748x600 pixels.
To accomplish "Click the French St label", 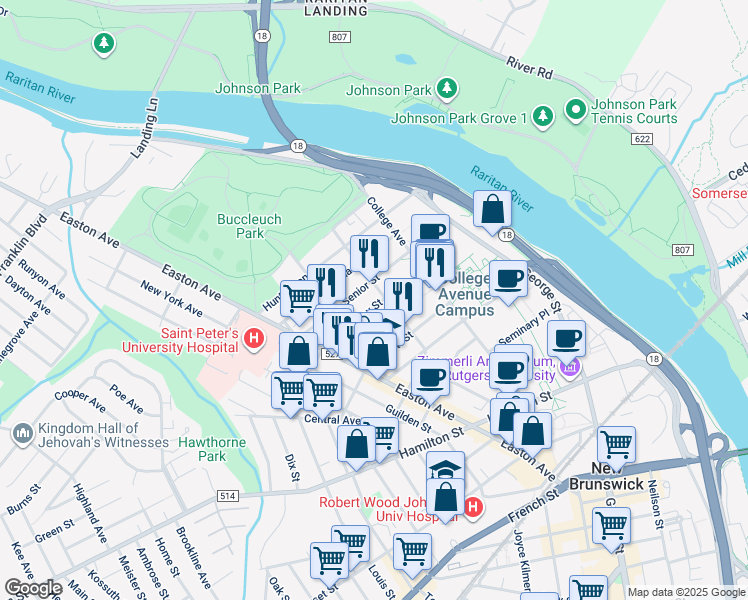I will point(533,506).
